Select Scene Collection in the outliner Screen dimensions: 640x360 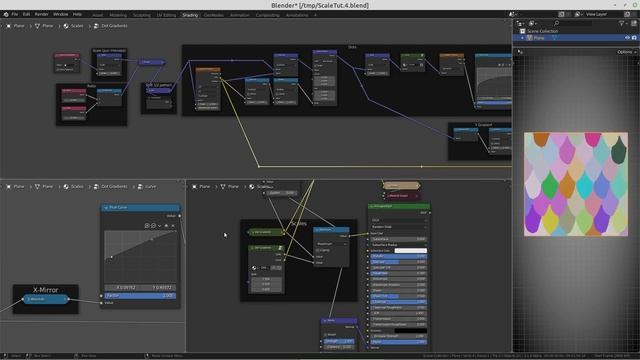point(542,31)
